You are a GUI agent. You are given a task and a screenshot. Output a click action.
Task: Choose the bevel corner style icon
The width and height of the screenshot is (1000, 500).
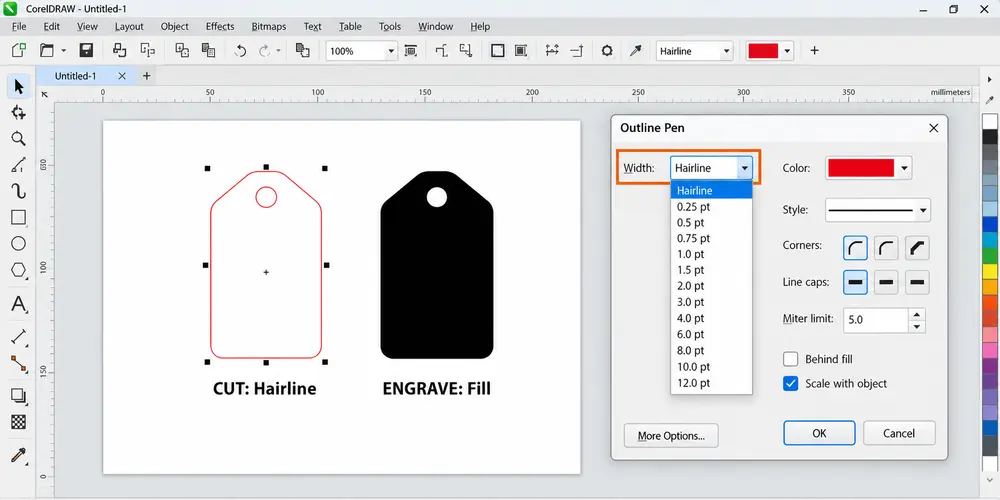[x=917, y=248]
